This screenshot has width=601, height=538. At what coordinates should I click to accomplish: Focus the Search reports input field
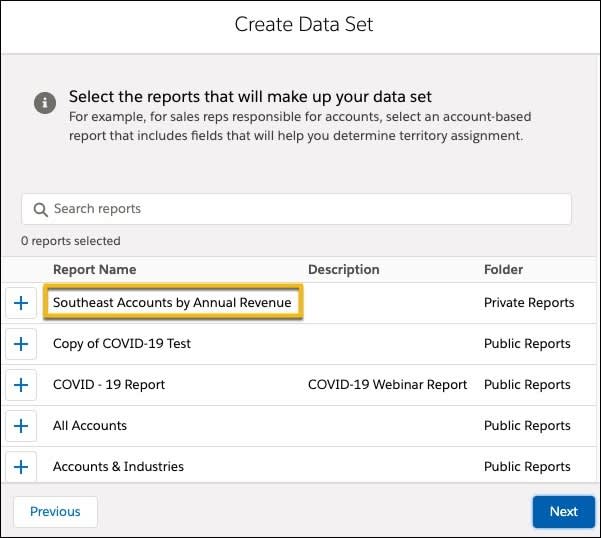tap(296, 209)
